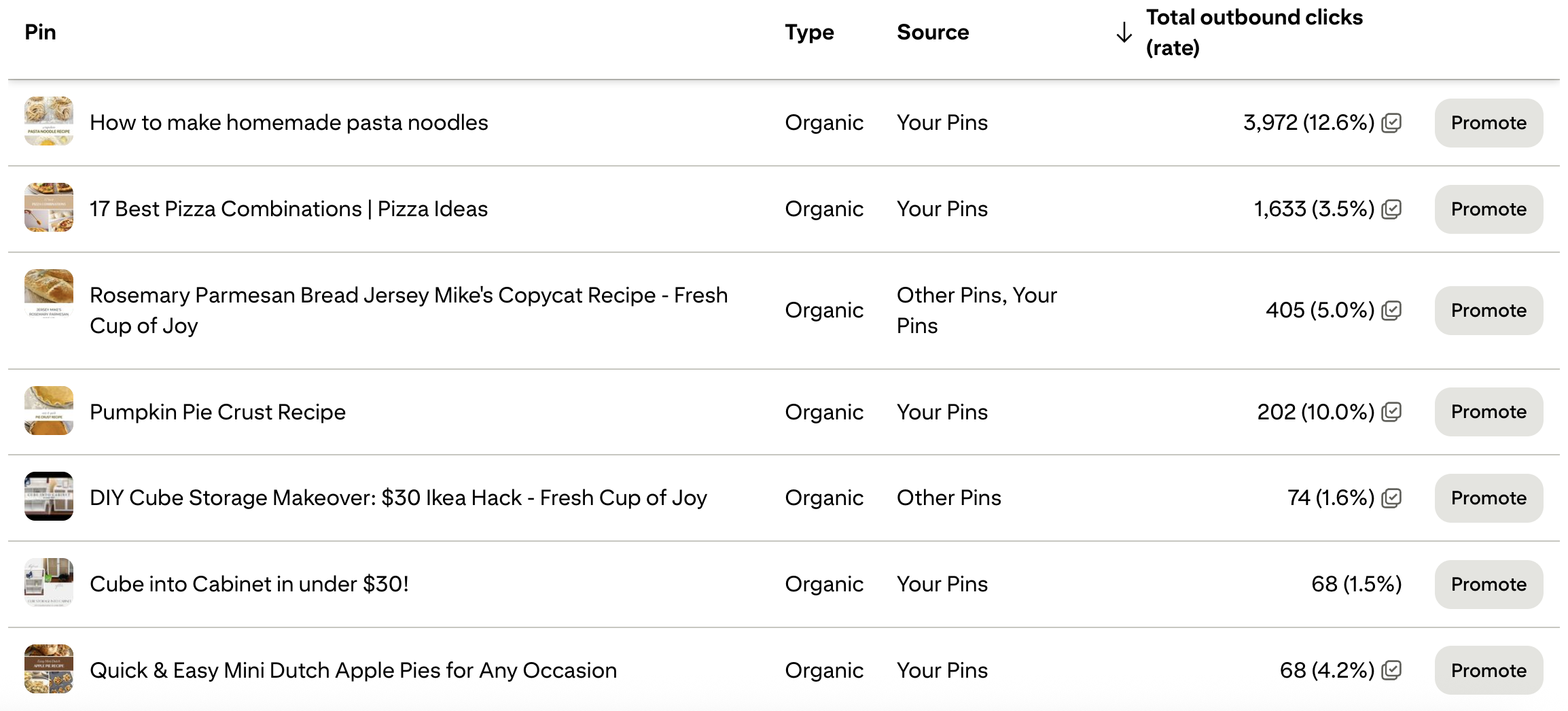Click the sort arrow beside Total outbound clicks

[x=1124, y=32]
